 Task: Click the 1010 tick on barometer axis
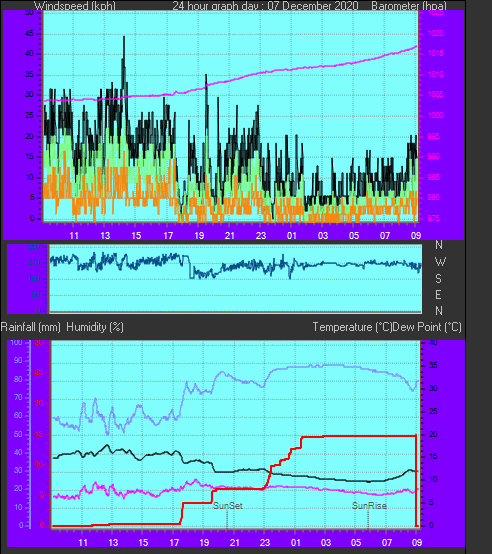(435, 75)
